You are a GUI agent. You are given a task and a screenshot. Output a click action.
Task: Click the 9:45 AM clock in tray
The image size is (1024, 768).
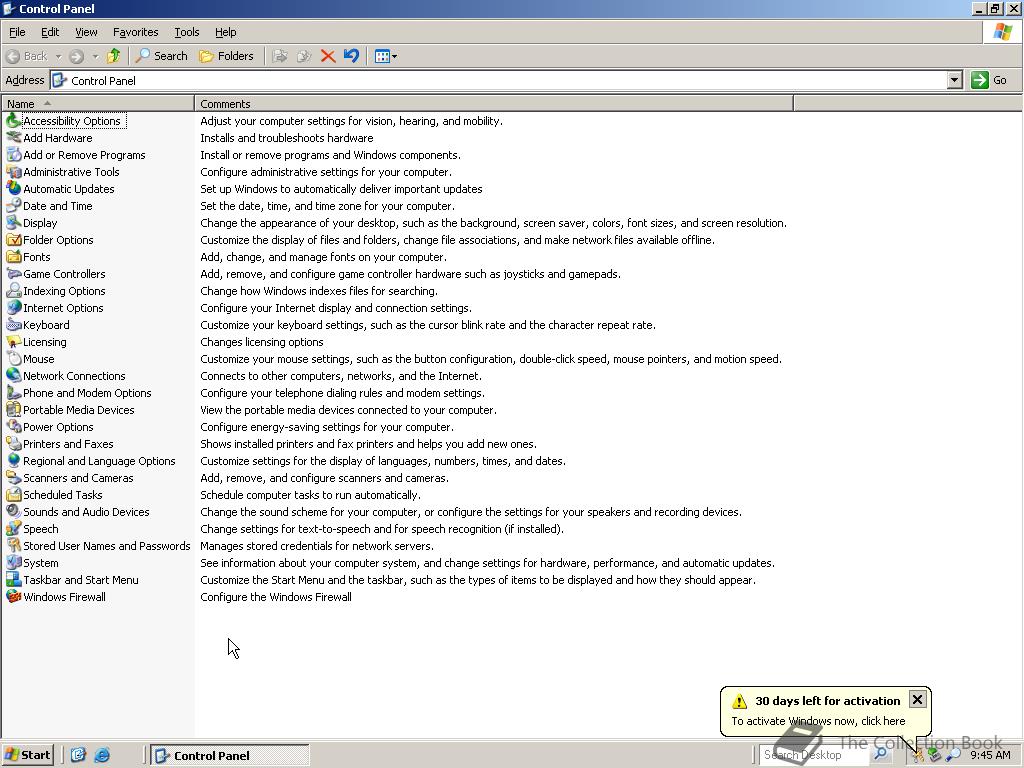(x=990, y=755)
